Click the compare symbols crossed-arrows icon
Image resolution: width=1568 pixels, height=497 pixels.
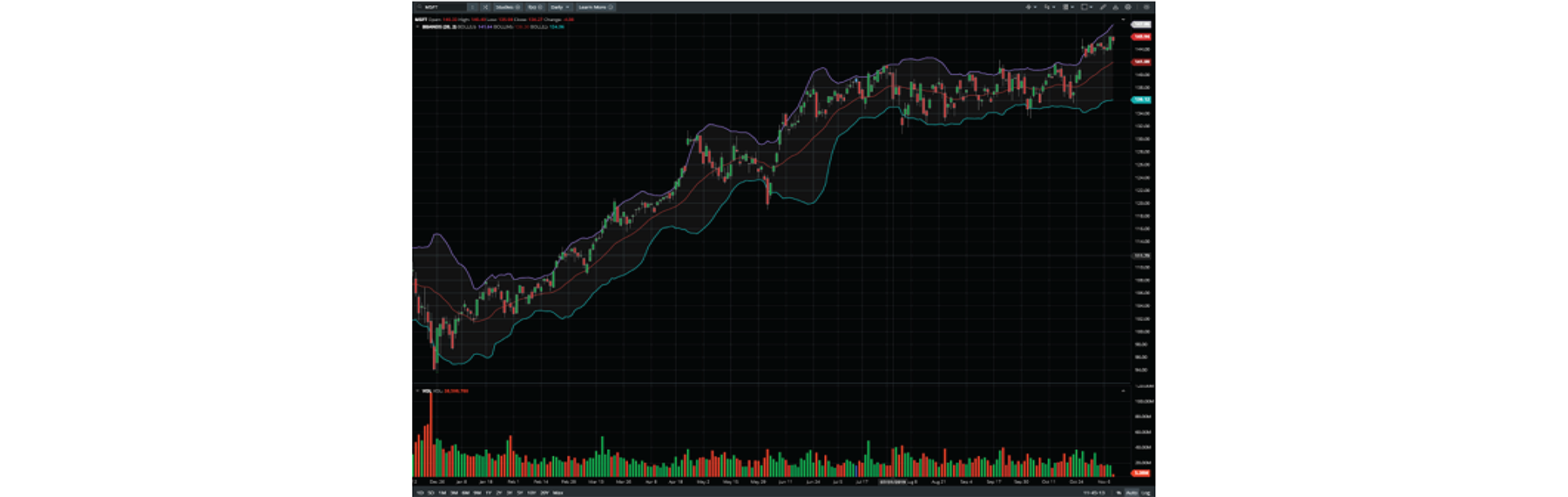pyautogui.click(x=485, y=7)
